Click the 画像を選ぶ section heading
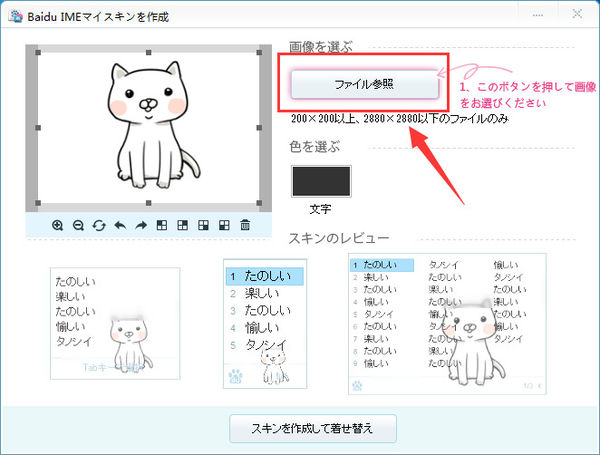This screenshot has width=600, height=455. coord(321,47)
